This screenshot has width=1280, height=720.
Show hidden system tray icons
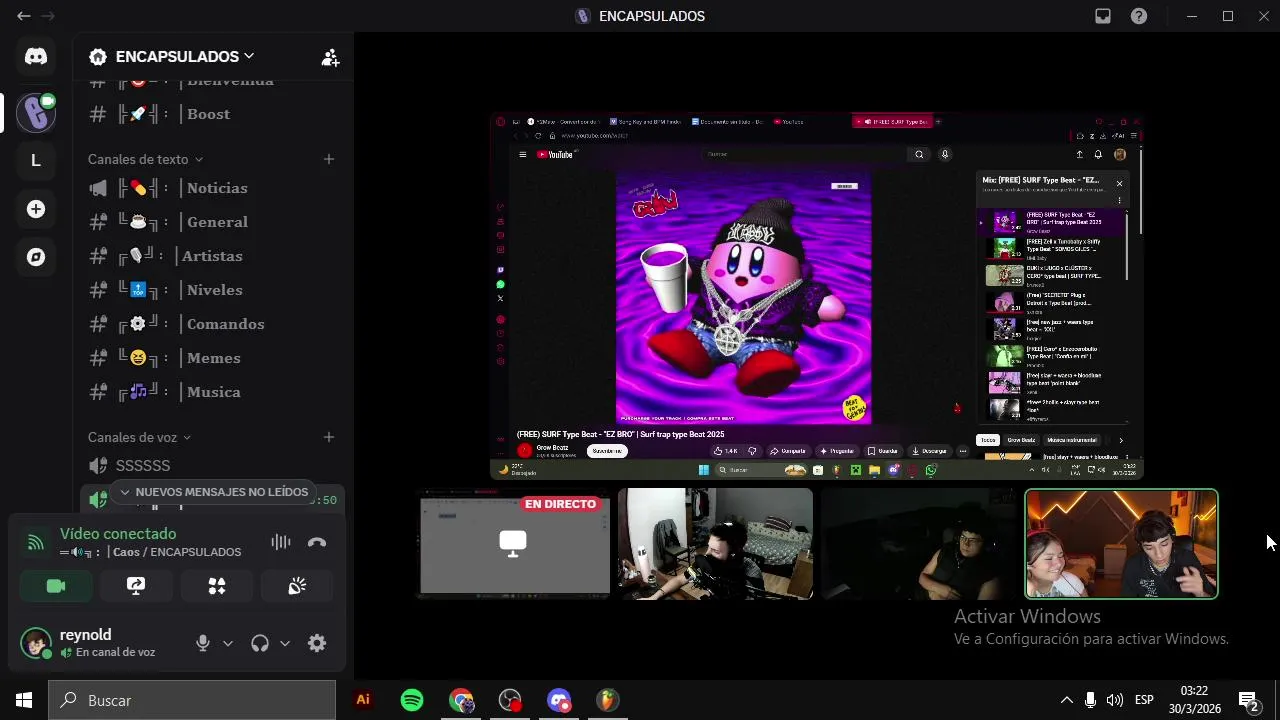coord(1066,700)
